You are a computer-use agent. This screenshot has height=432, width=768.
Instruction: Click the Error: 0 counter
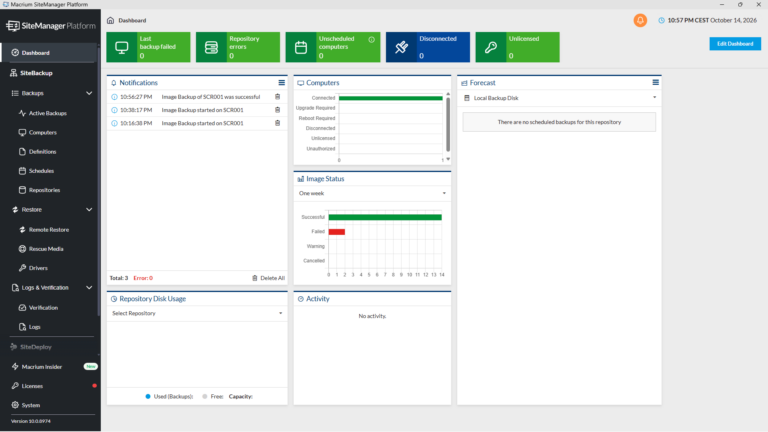(143, 278)
